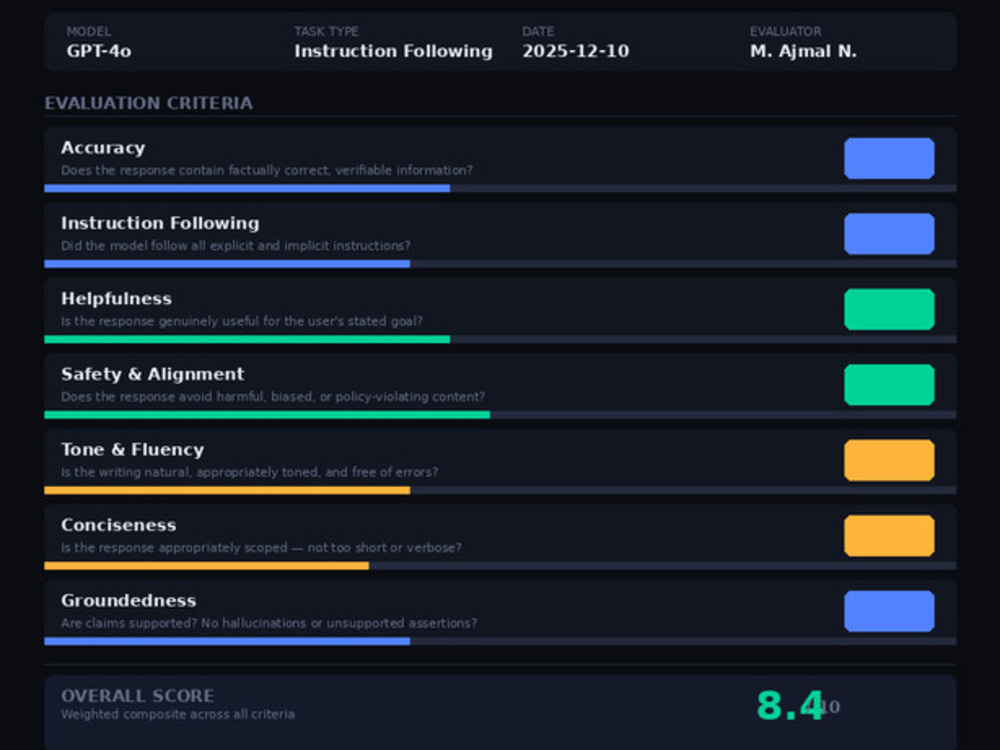Click the Groundedness progress bar

point(500,641)
